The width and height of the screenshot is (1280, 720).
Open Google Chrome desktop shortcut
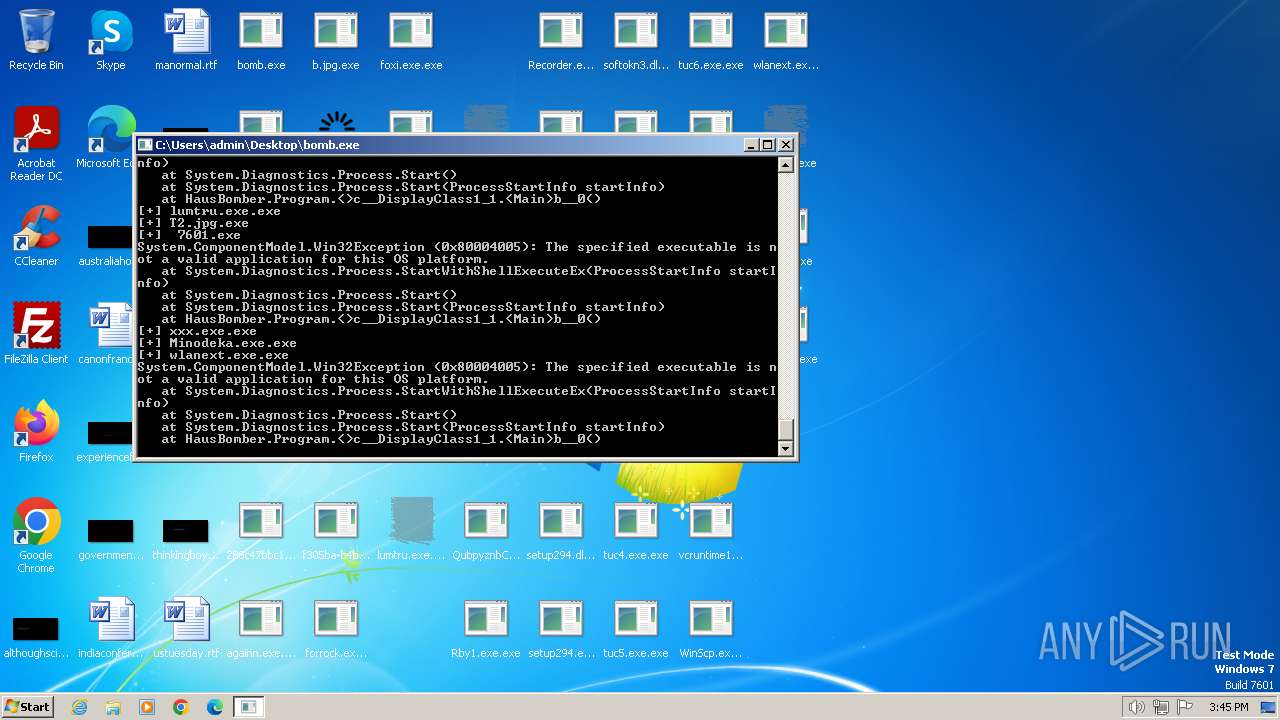pyautogui.click(x=36, y=536)
